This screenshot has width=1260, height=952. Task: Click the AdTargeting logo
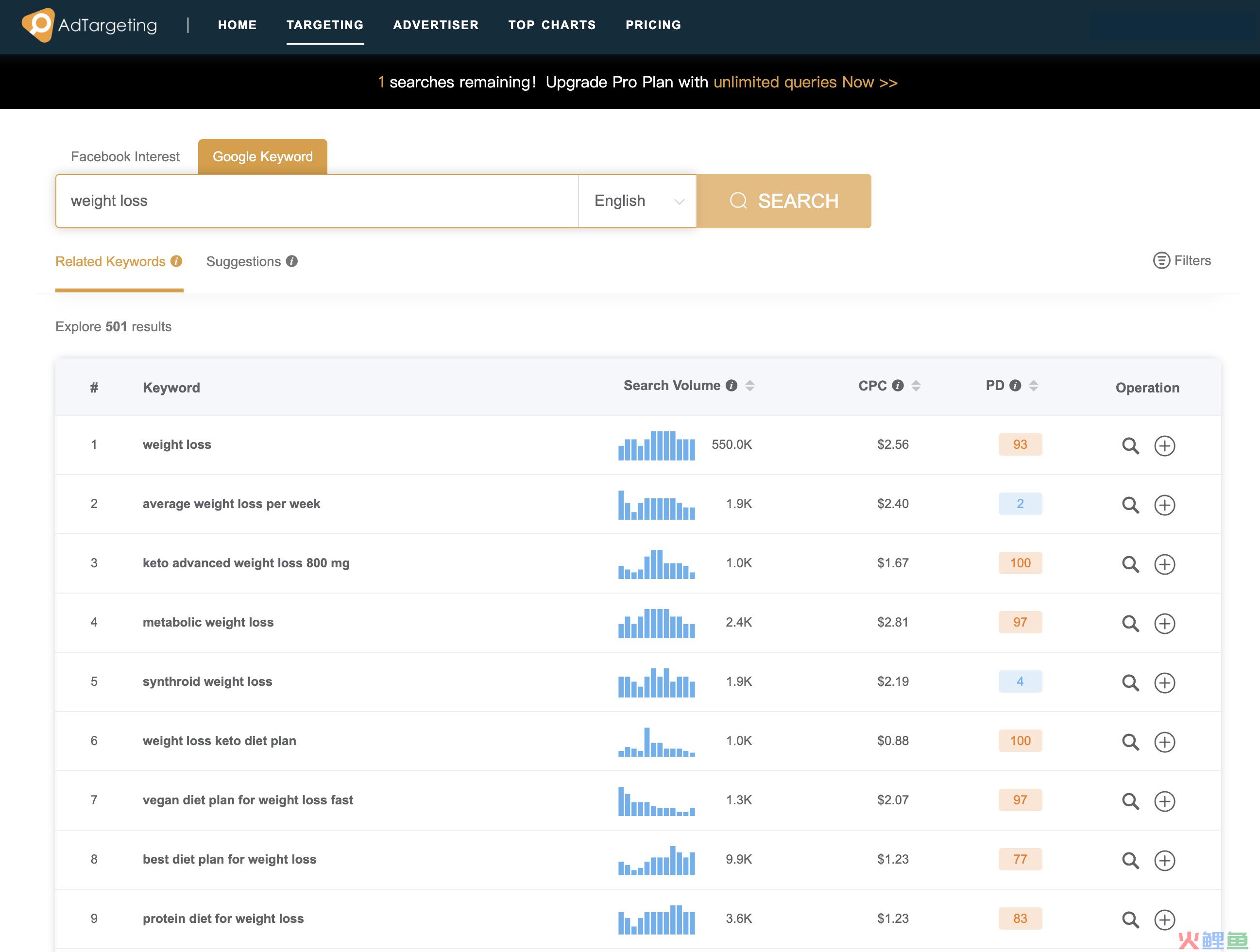[x=89, y=25]
